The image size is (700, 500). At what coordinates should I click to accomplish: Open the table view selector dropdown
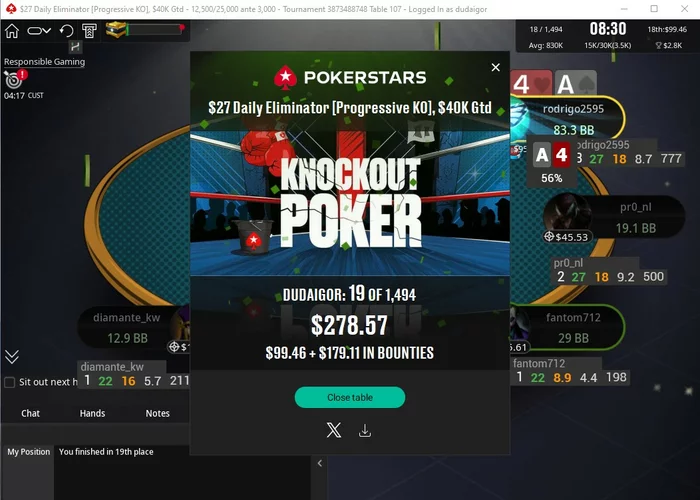(x=39, y=31)
